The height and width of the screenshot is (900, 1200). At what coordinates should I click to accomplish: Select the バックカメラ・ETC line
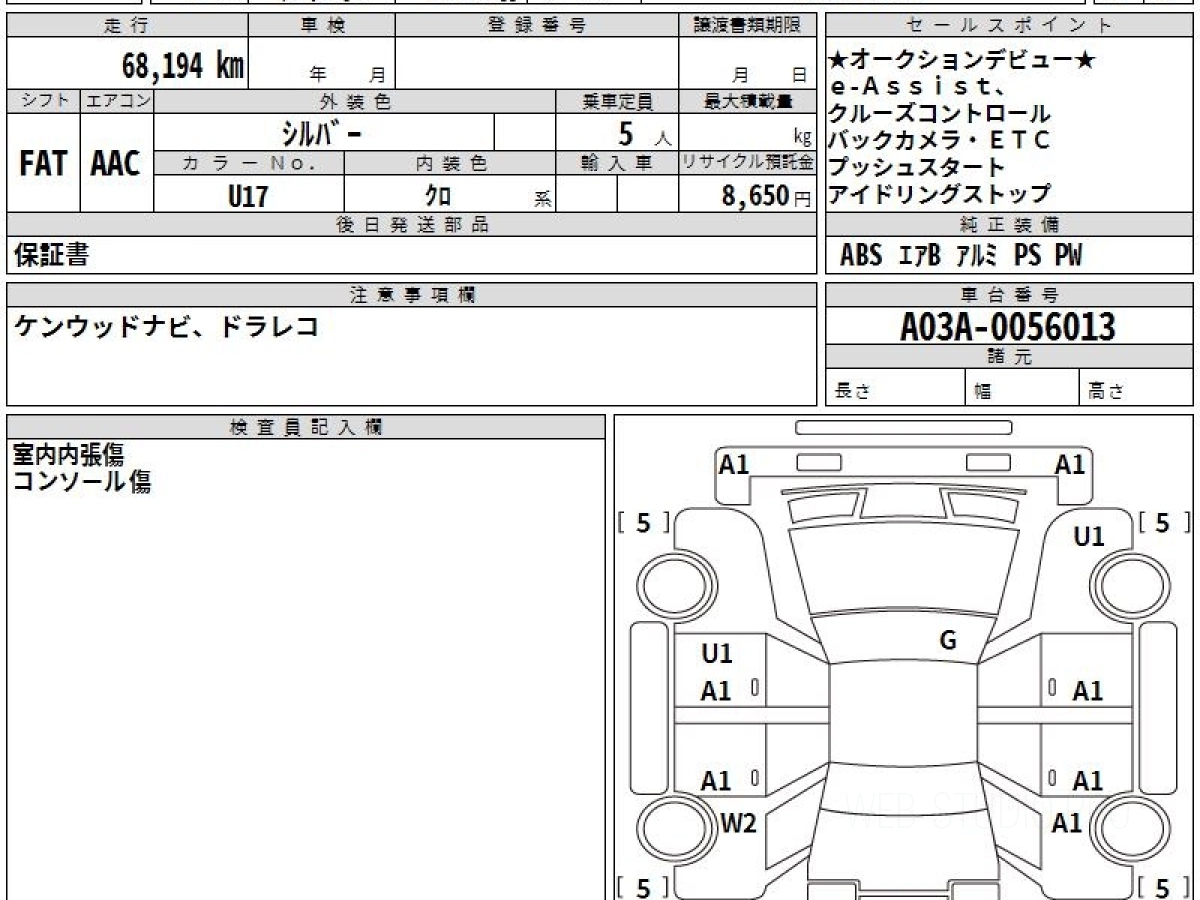click(x=939, y=140)
